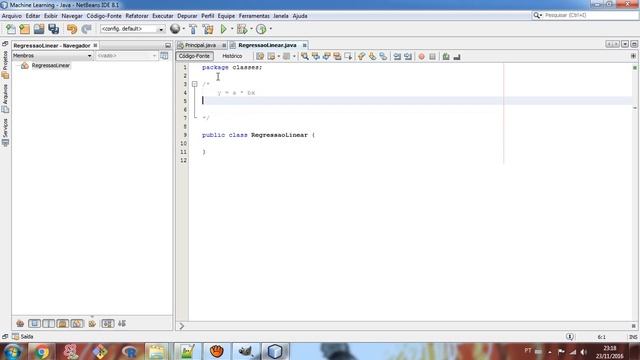
Task: Open the Ajuda menu
Action: (x=300, y=16)
